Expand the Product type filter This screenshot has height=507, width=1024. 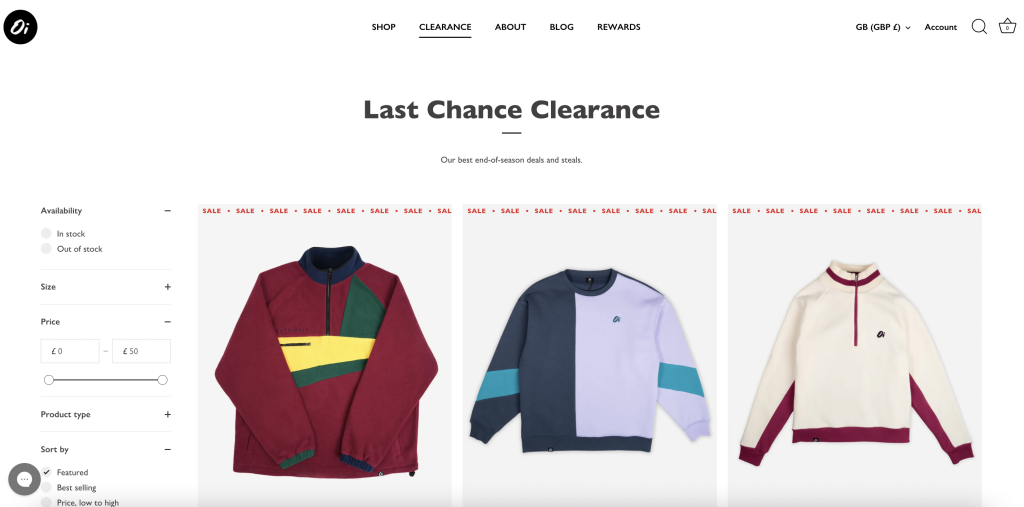tap(106, 414)
